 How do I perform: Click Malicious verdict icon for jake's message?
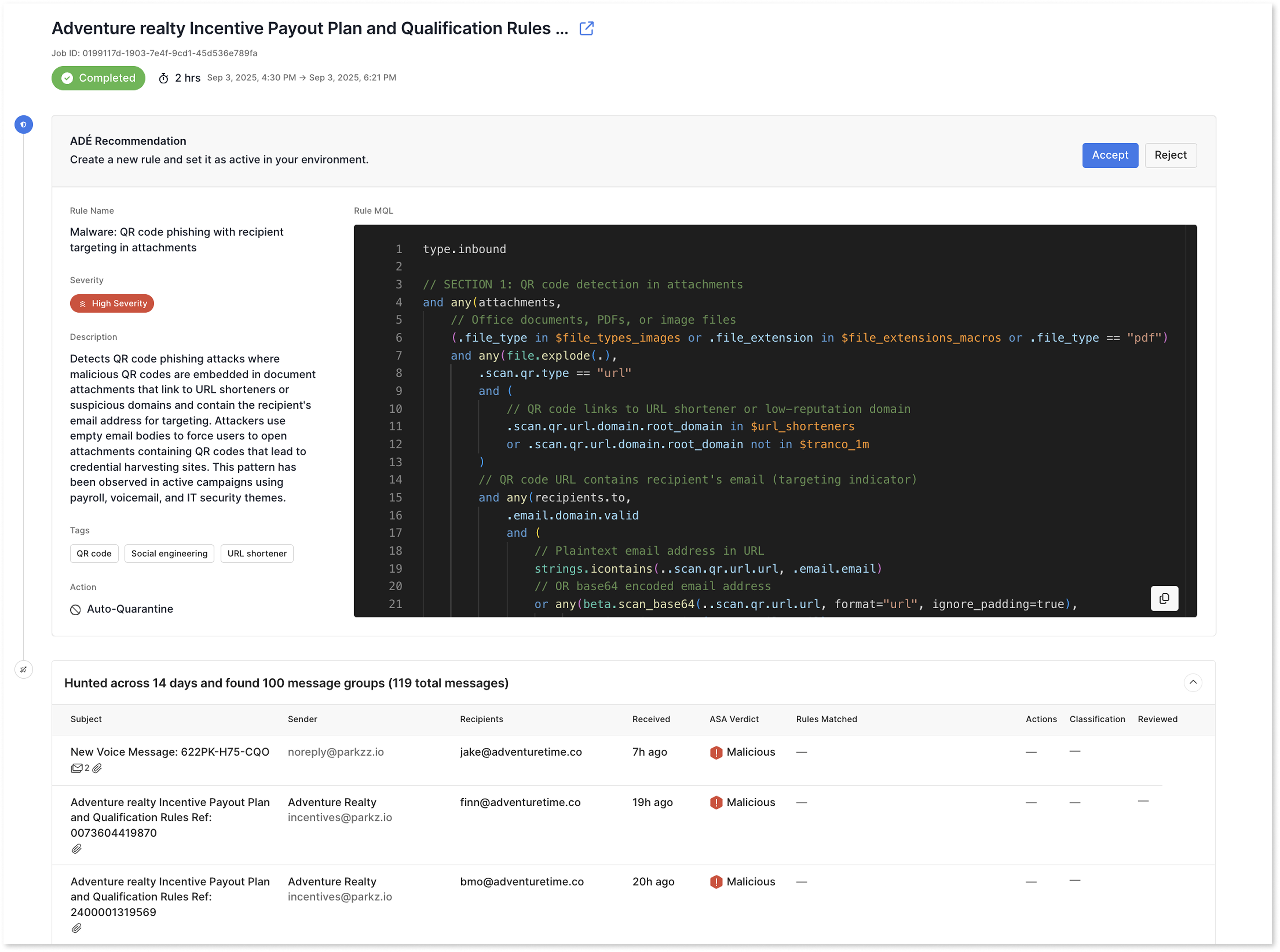click(716, 753)
